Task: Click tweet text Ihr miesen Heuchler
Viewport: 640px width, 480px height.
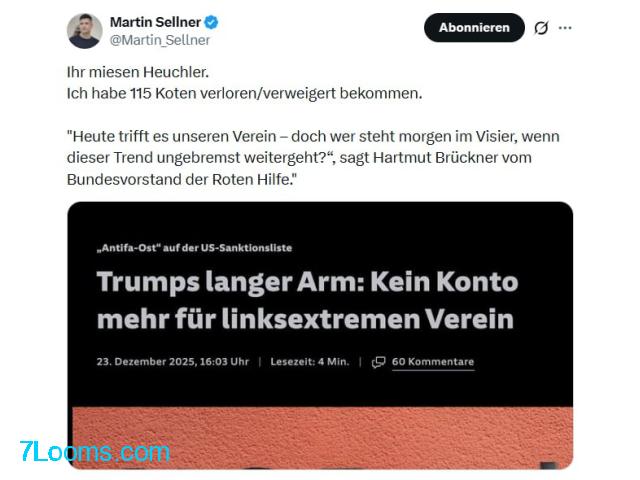Action: 138,72
